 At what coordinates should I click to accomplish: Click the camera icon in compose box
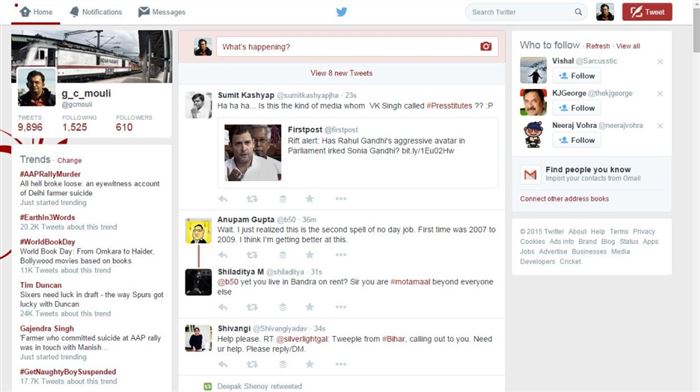click(x=486, y=46)
